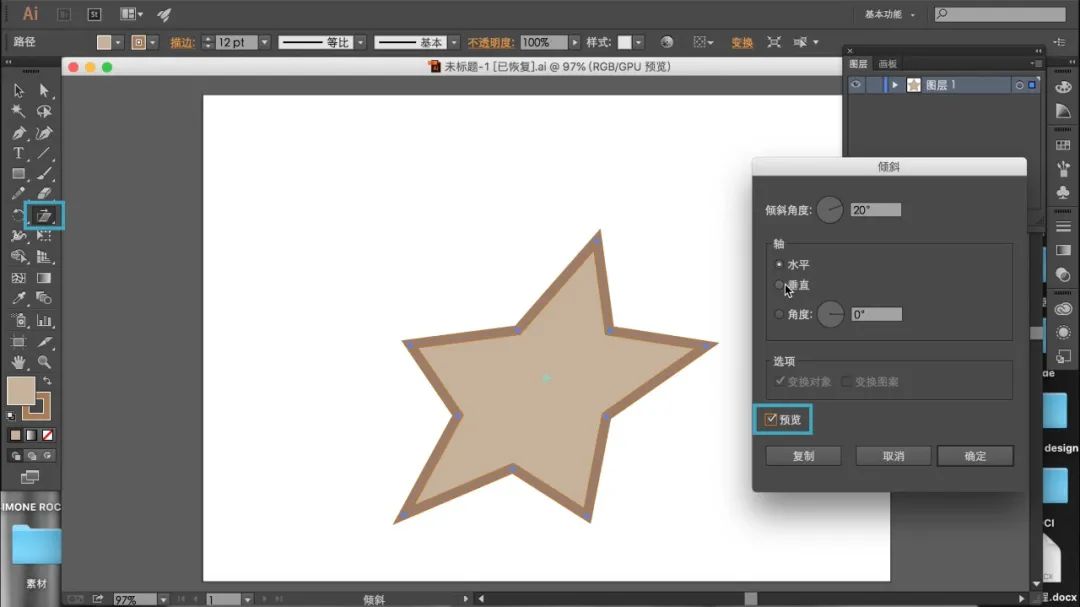
Task: Choose the Eraser tool
Action: pyautogui.click(x=44, y=194)
